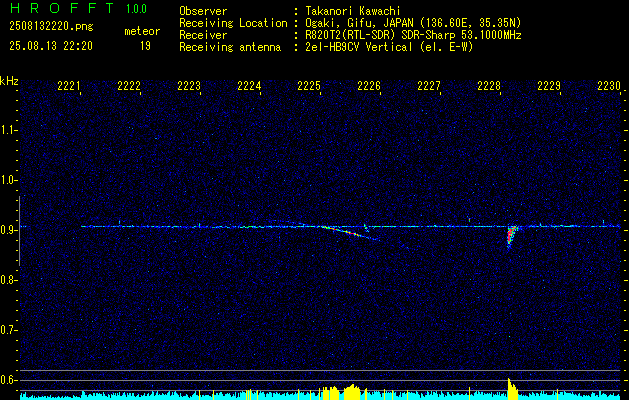Click the 2224 time axis label

[249, 86]
